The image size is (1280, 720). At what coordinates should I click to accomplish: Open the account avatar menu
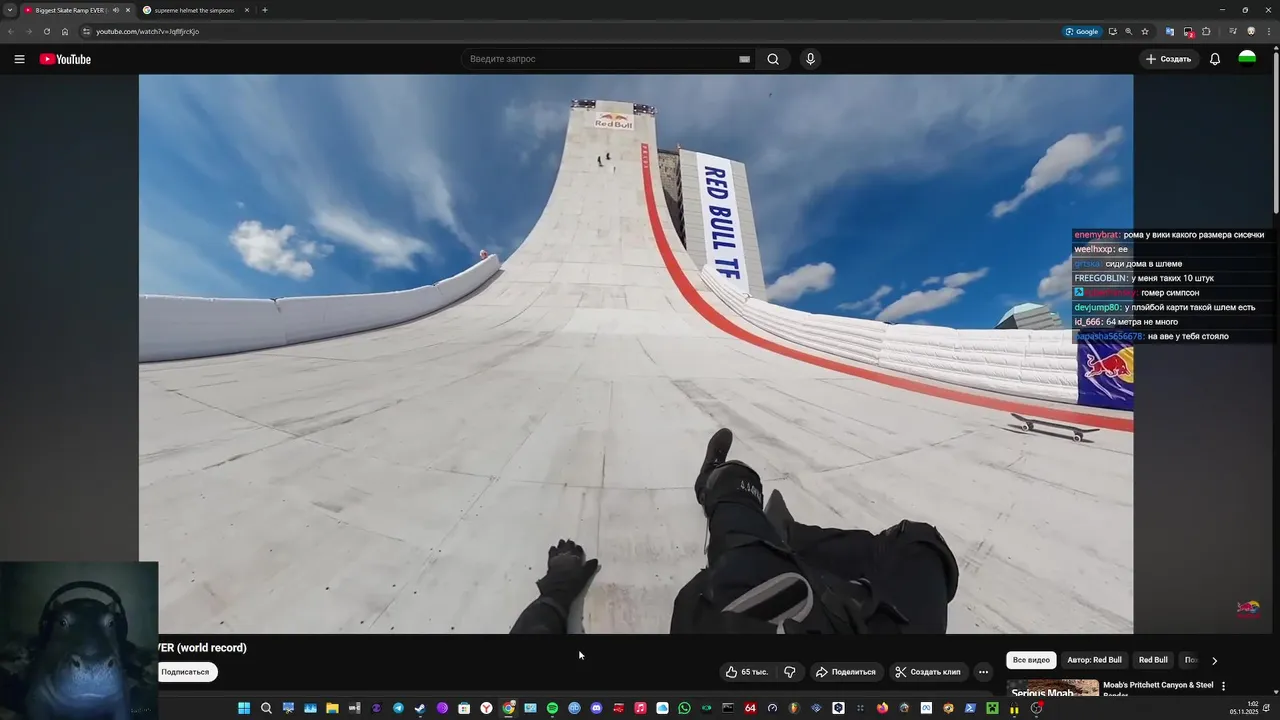point(1247,59)
